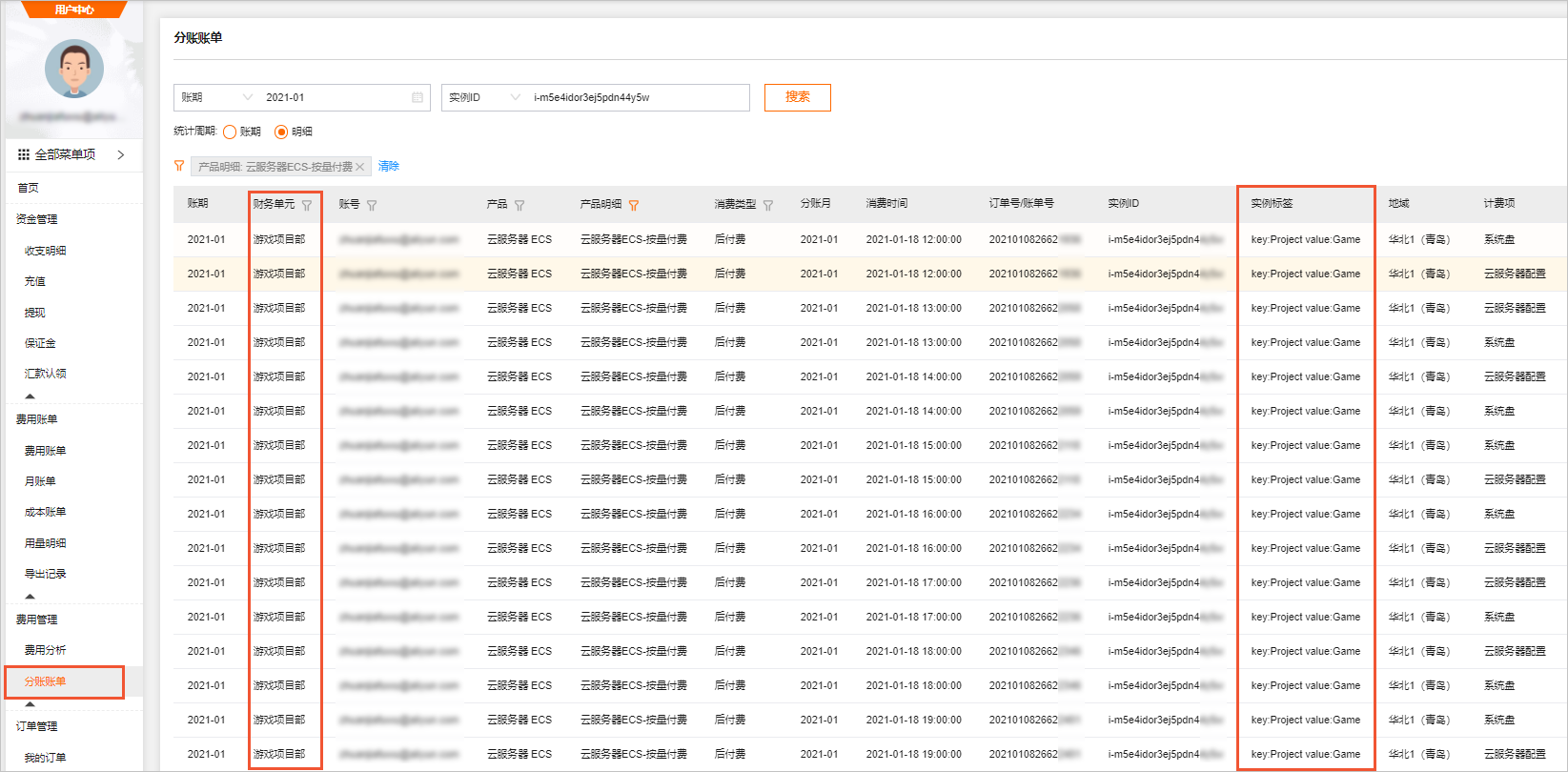Click the 云服务器配置 cell at 2021-01-18 13:00:00

tap(1515, 308)
